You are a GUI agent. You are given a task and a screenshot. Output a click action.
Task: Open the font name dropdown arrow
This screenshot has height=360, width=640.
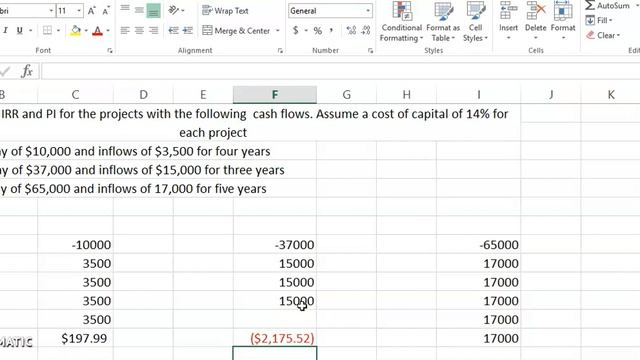coord(51,11)
